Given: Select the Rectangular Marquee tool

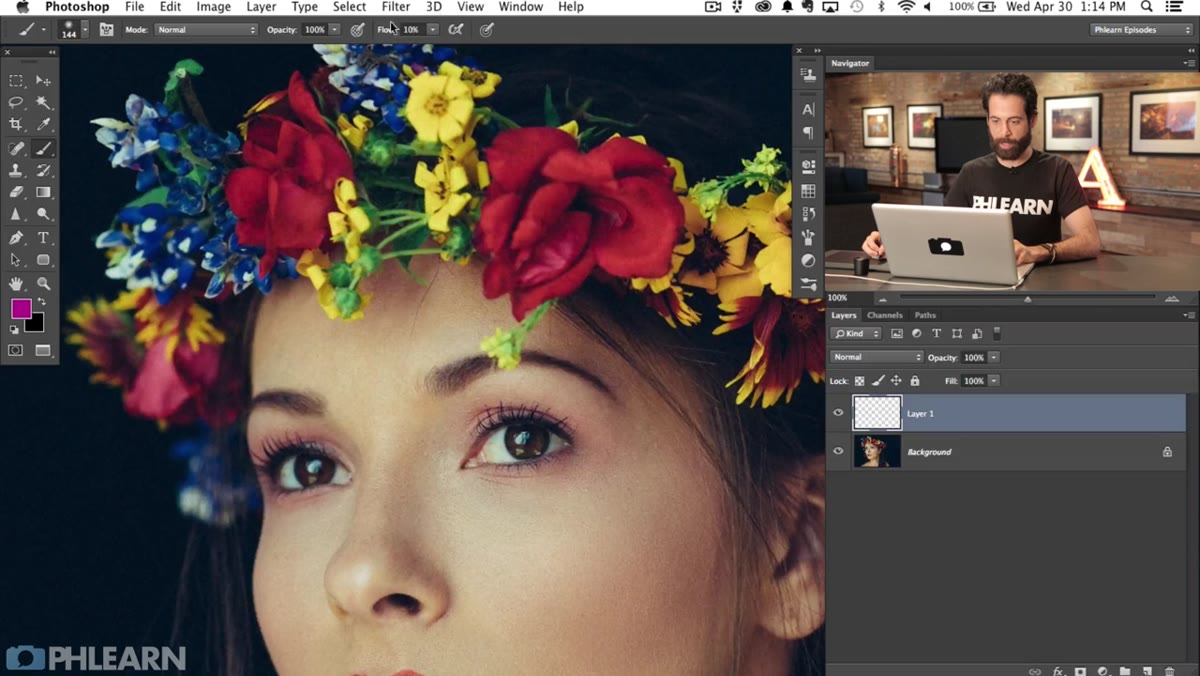Looking at the screenshot, I should pos(16,81).
